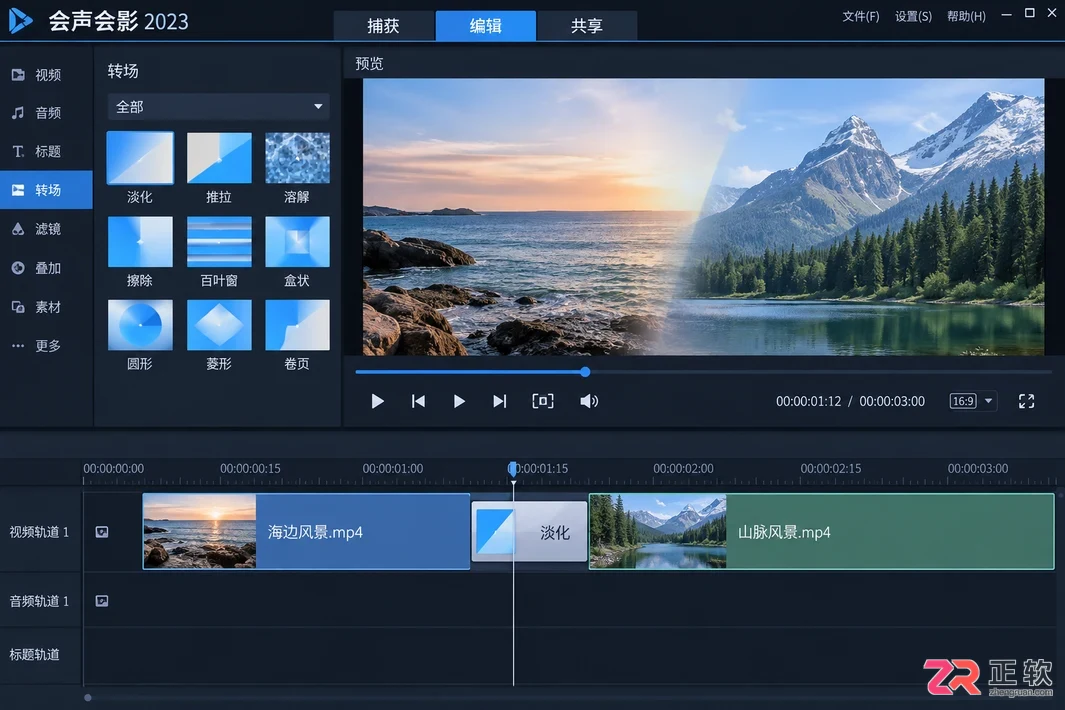1065x710 pixels.
Task: Select the 山脉风景.mp4 clip on the timeline
Action: tap(822, 531)
